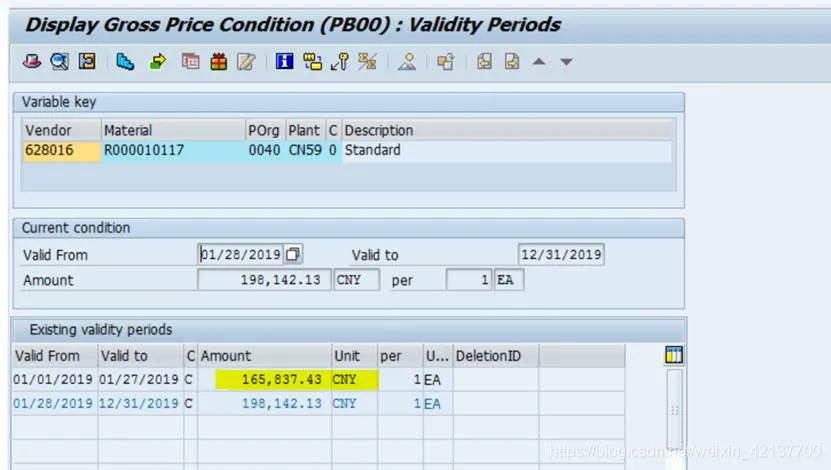Click the Valid From column header in table
The height and width of the screenshot is (470, 831).
pos(55,356)
